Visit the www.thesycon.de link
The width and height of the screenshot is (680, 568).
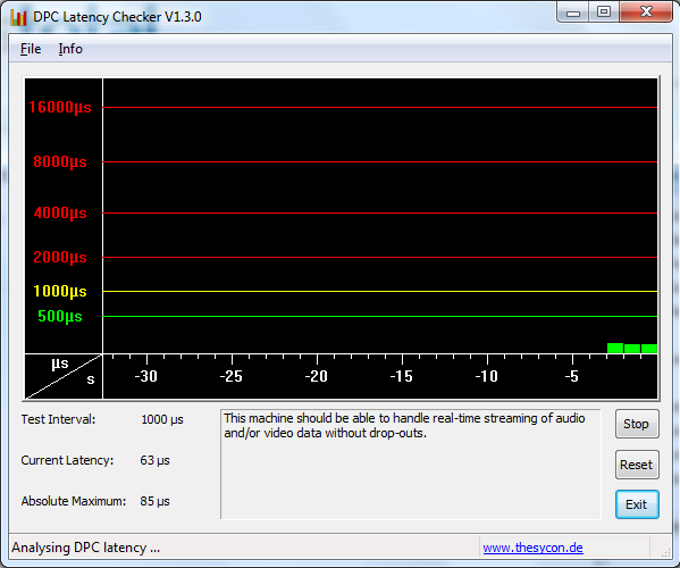pyautogui.click(x=532, y=548)
